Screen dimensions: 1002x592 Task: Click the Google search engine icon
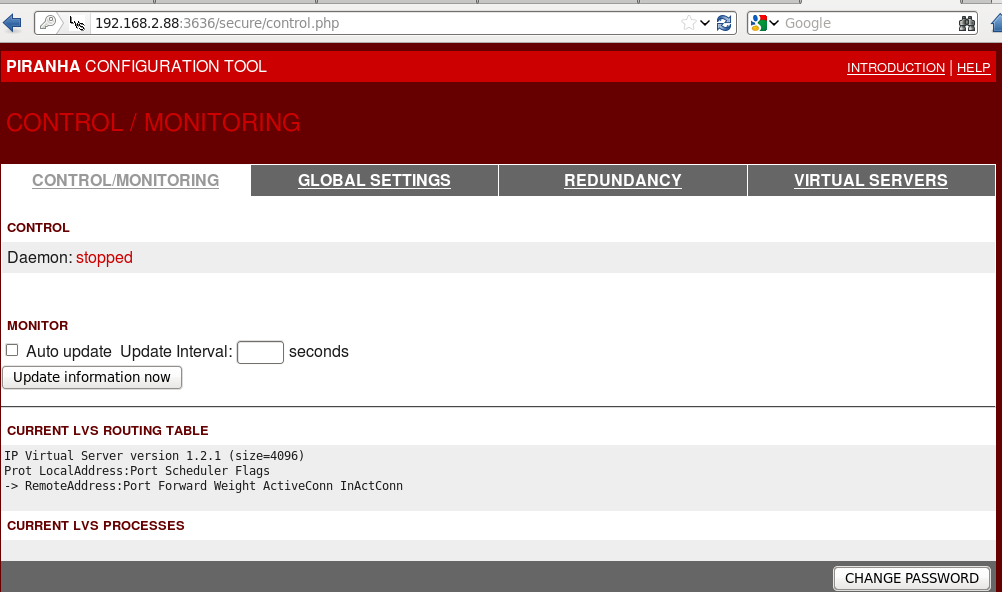pos(759,23)
